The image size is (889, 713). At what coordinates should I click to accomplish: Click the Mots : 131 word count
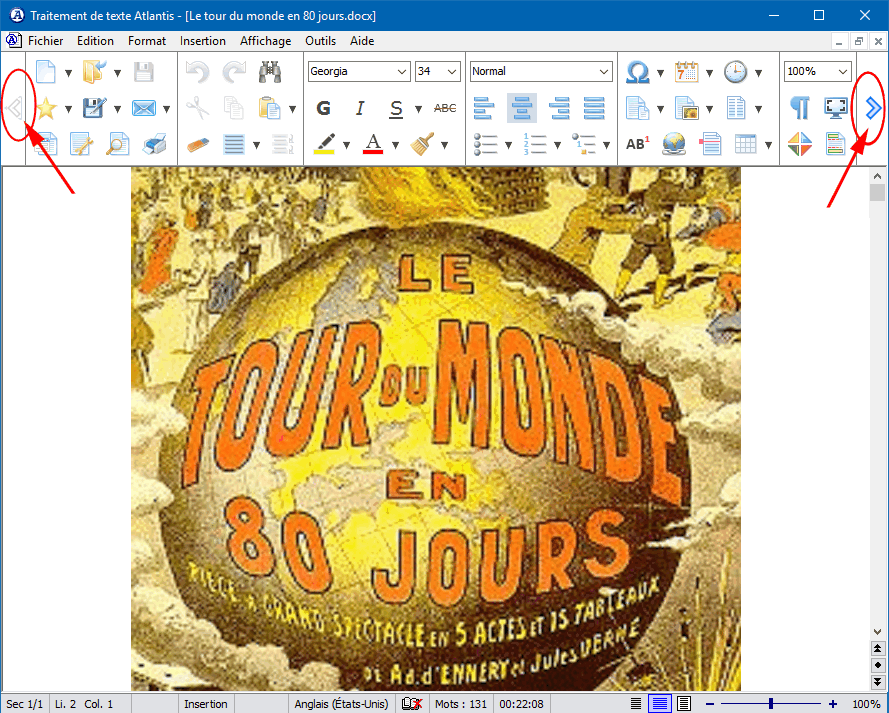461,704
